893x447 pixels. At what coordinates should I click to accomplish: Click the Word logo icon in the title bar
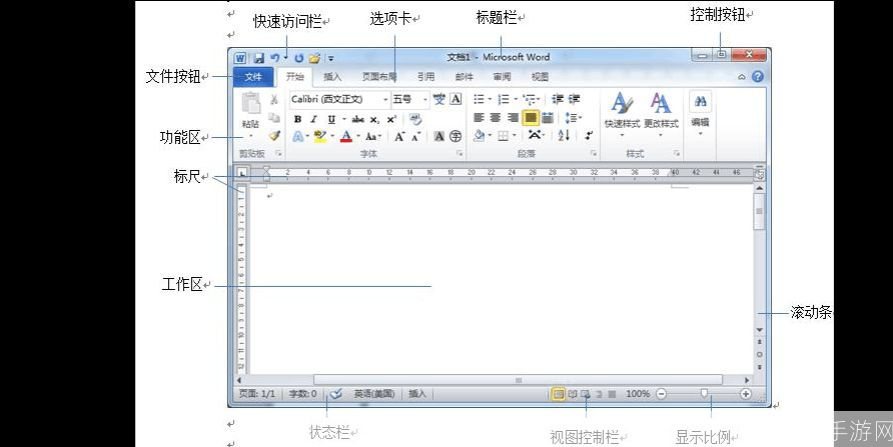coord(240,58)
